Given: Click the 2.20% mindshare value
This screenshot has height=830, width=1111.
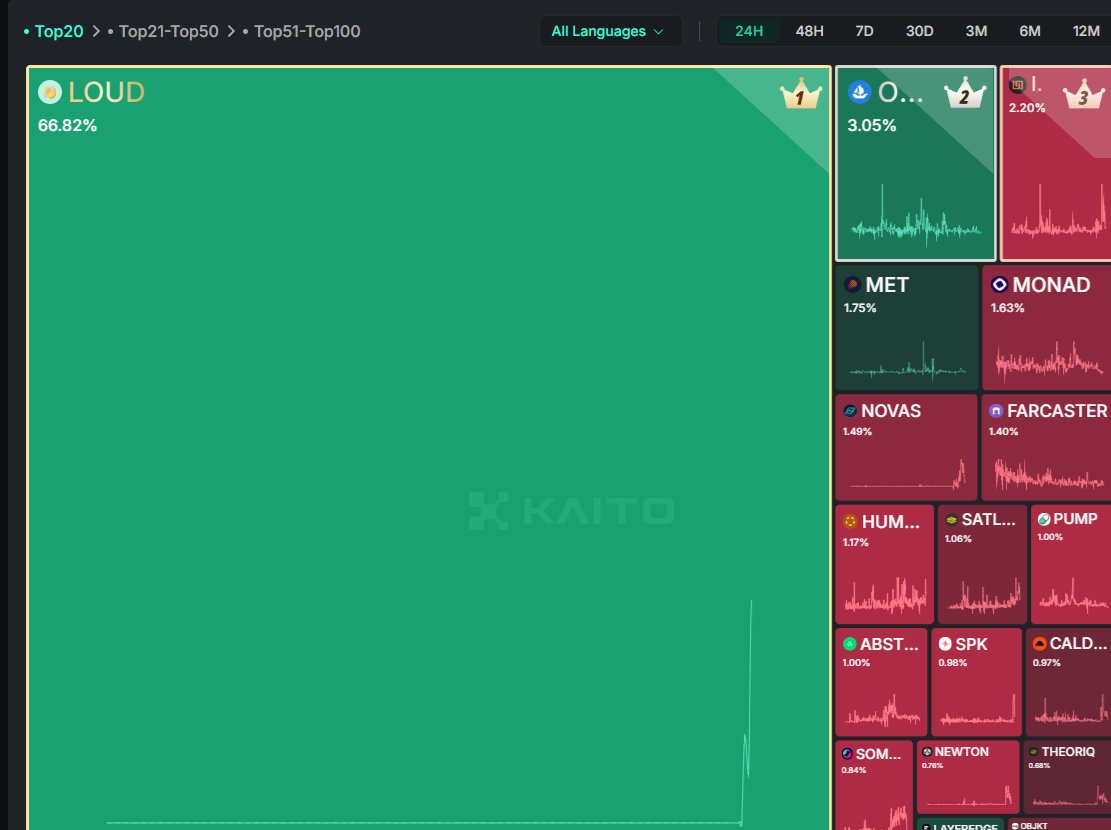Looking at the screenshot, I should click(x=1027, y=108).
